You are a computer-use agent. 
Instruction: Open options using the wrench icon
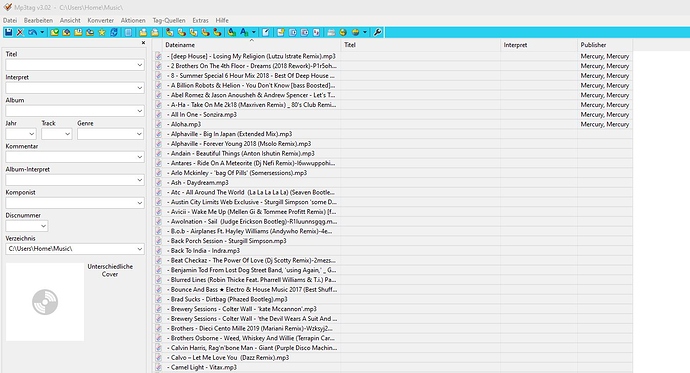pyautogui.click(x=377, y=32)
